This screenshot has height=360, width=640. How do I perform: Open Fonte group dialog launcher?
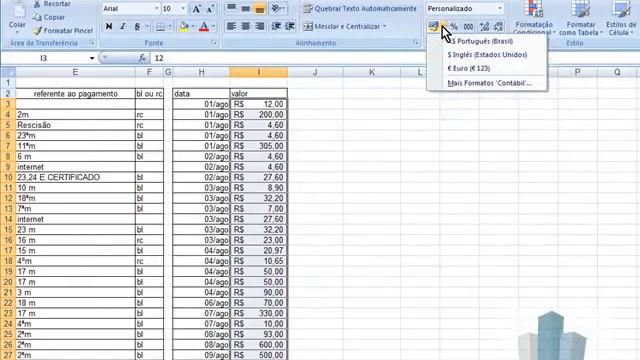pyautogui.click(x=214, y=43)
